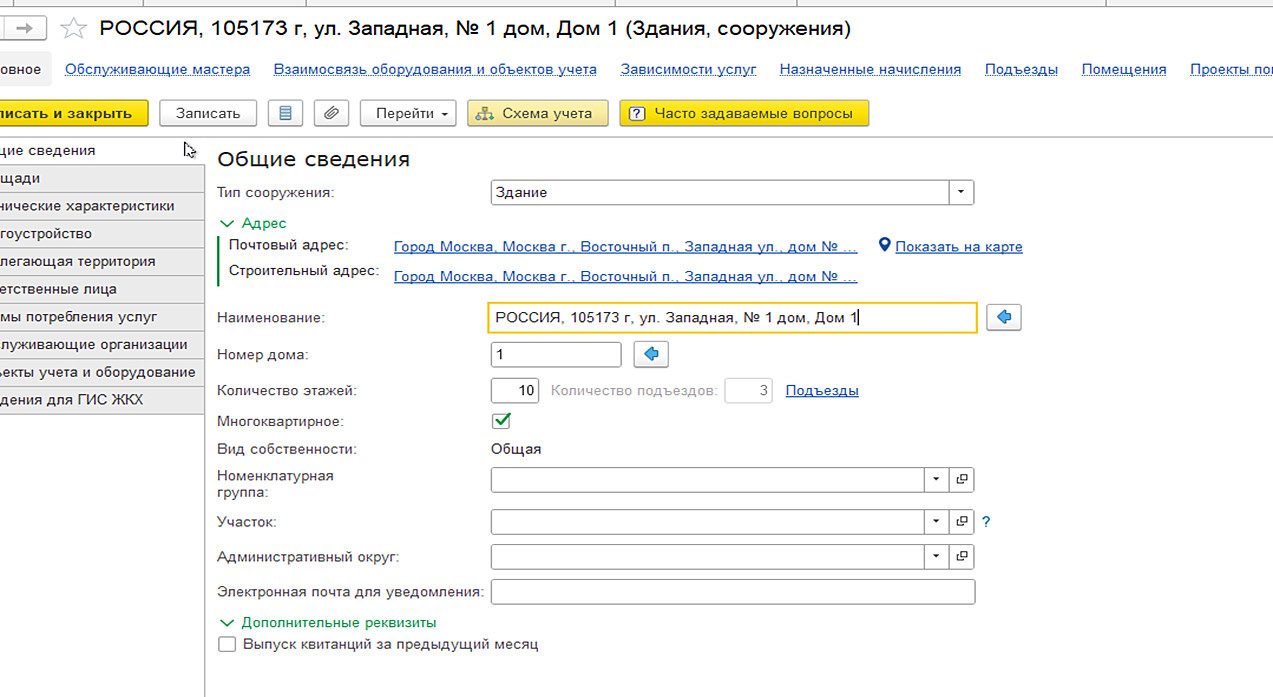Open the Обслуживающие мастера tab

[x=158, y=69]
